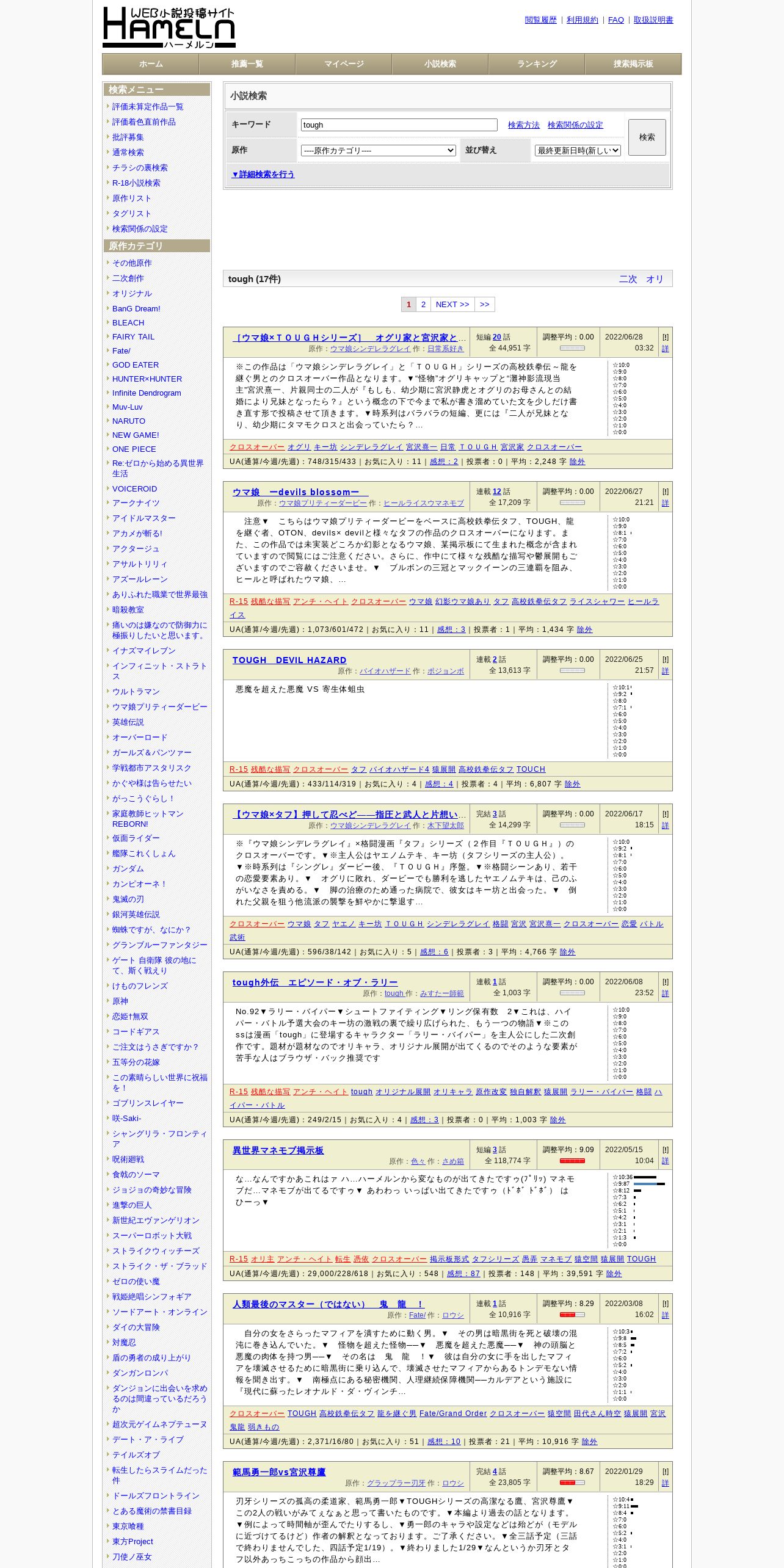Open the ランキング navigation tab
The height and width of the screenshot is (1568, 784).
click(537, 64)
